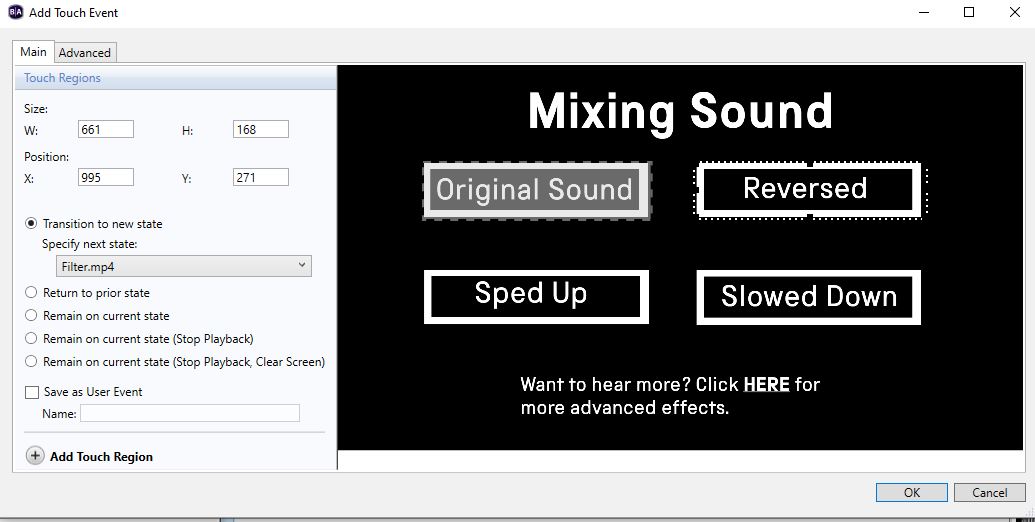
Task: Choose Remain on current state option
Action: (x=31, y=316)
